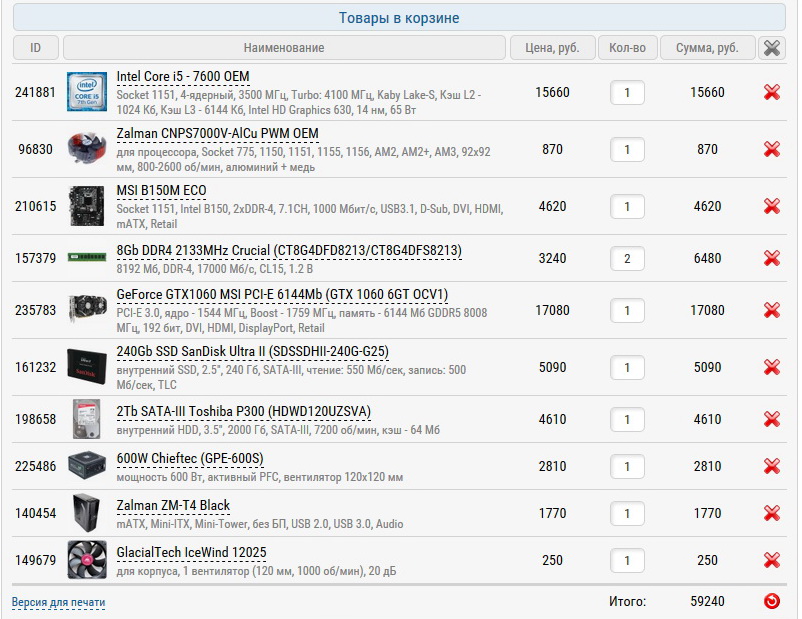Click quantity field for 600W Chieftec
The width and height of the screenshot is (802, 619).
click(627, 467)
